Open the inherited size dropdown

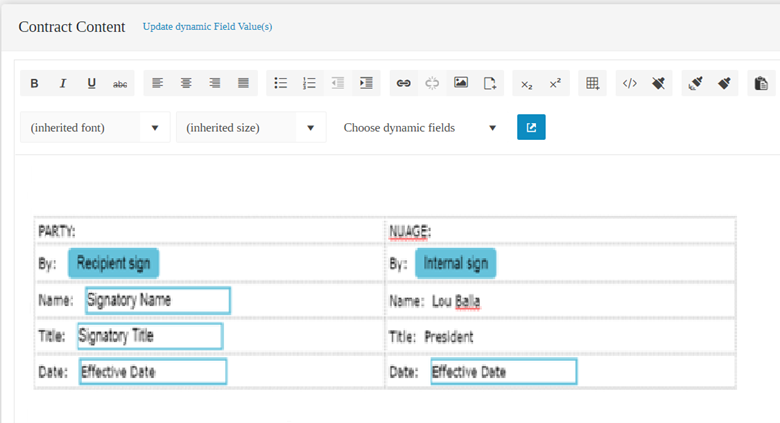(251, 128)
